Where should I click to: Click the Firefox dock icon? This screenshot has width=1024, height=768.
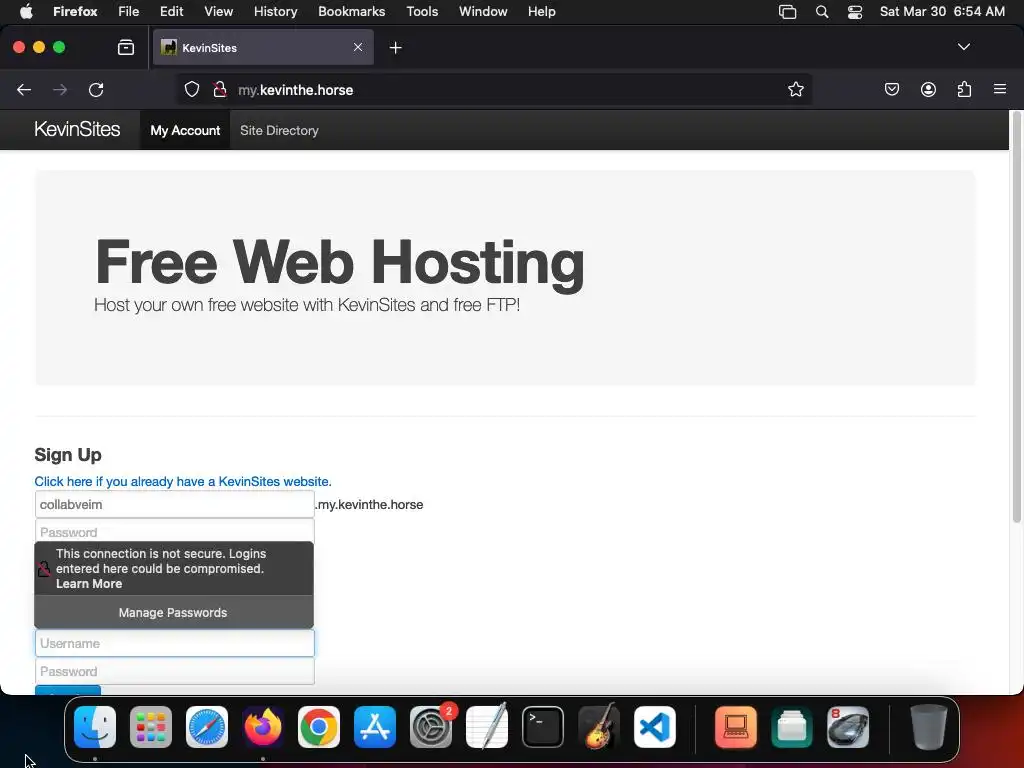[263, 727]
